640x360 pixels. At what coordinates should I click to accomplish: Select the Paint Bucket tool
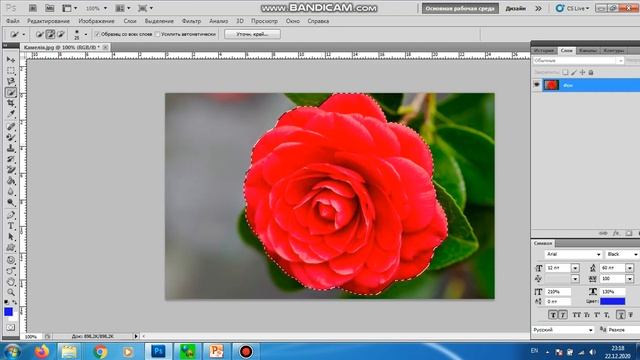[x=11, y=181]
